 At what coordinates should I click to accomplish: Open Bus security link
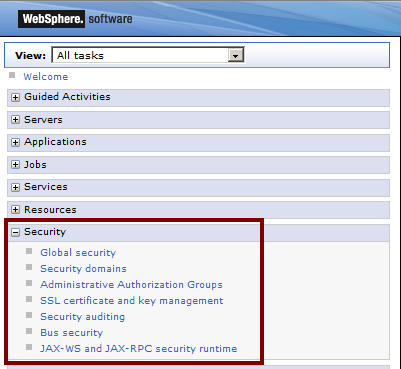pos(71,333)
